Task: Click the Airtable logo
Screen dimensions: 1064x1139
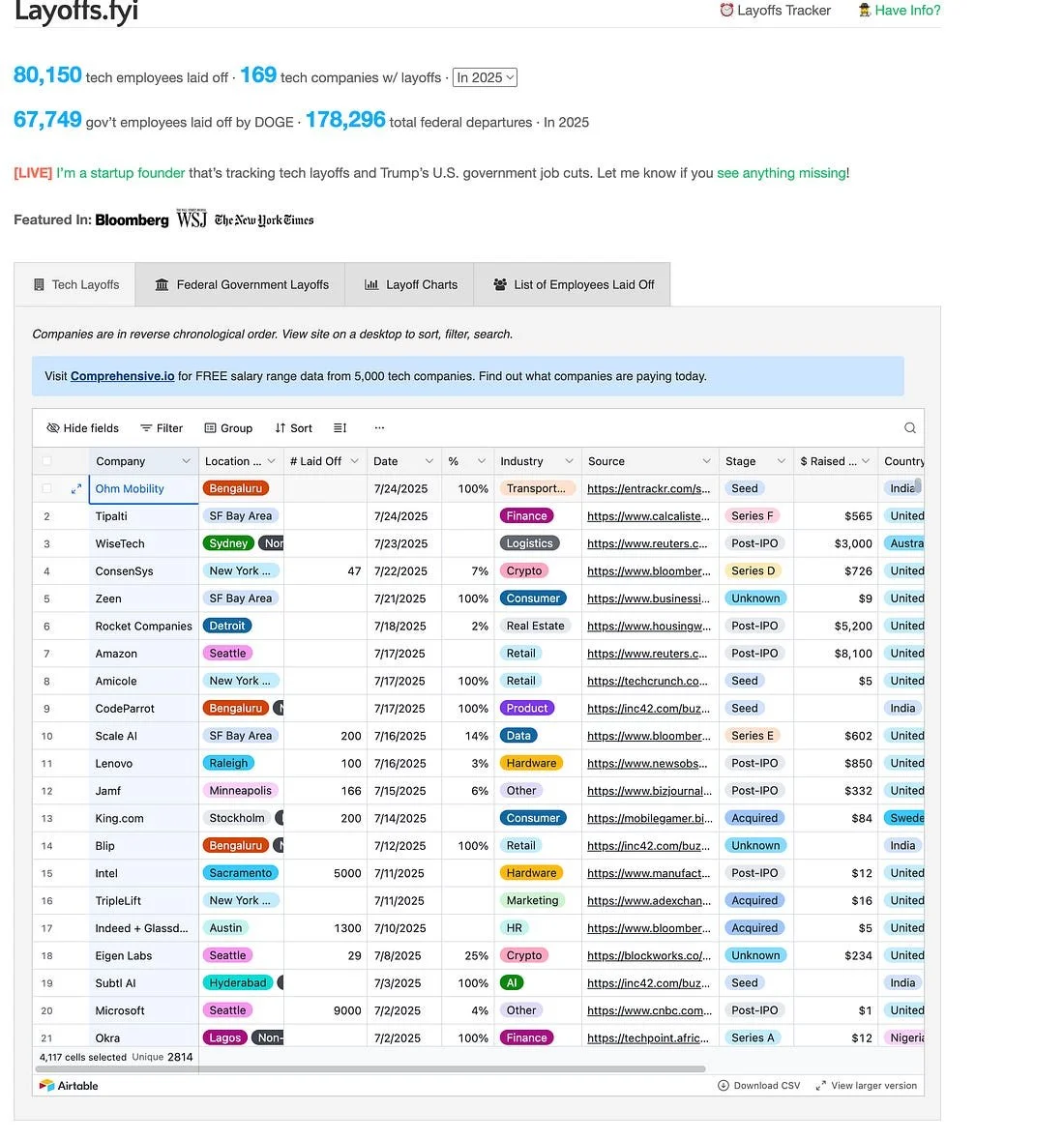Action: [69, 1085]
